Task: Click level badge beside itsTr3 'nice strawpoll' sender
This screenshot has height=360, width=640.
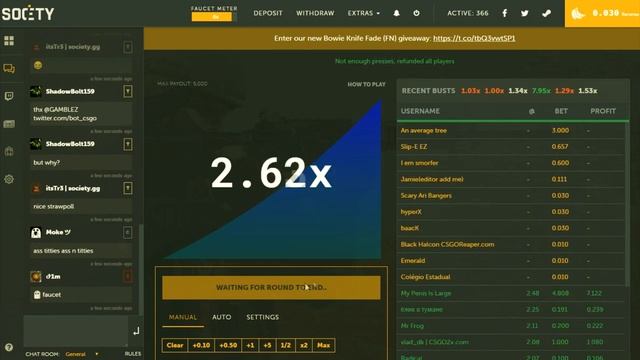Action: [128, 188]
